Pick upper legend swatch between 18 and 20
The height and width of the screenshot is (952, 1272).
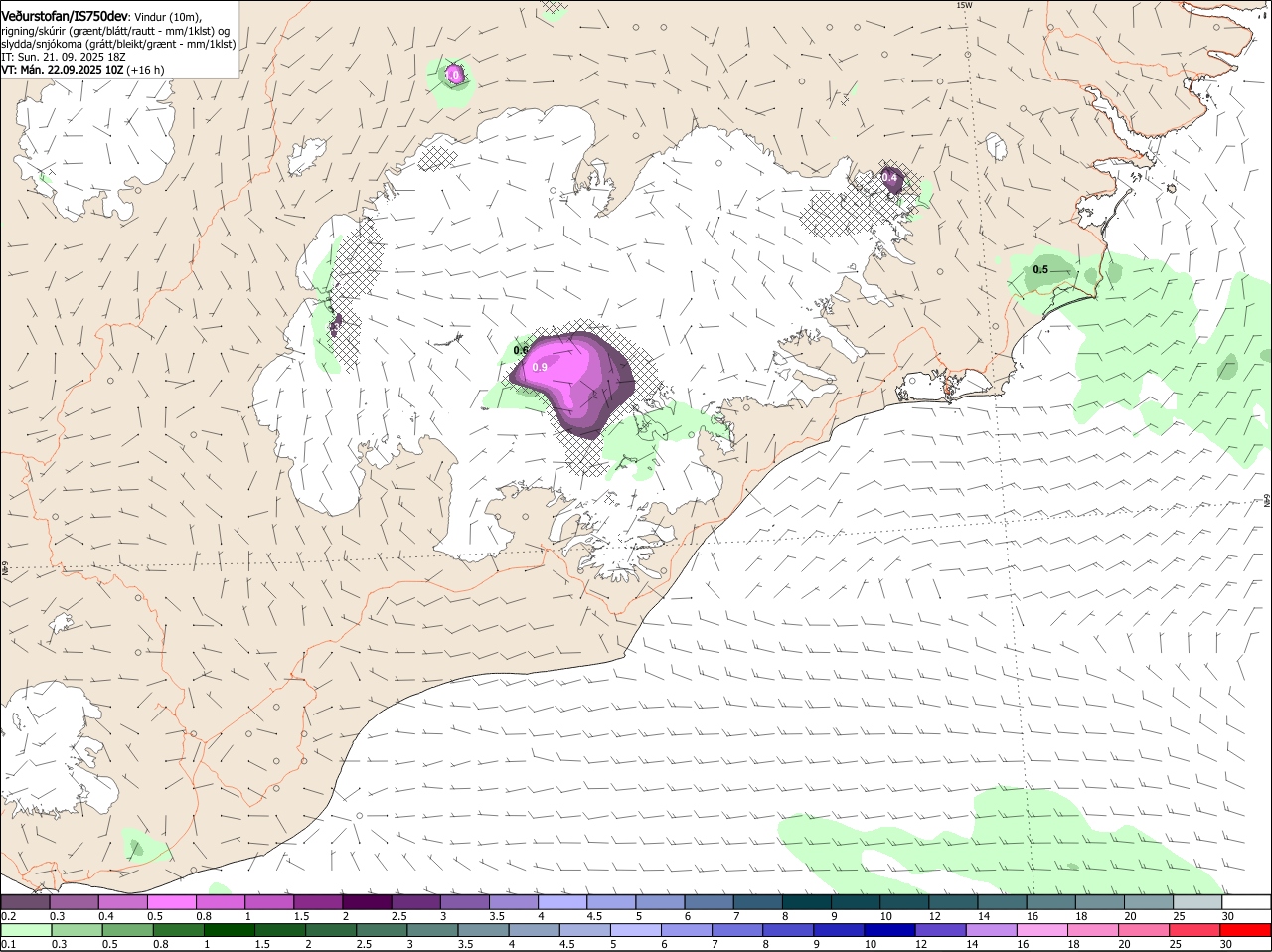coord(1100,902)
